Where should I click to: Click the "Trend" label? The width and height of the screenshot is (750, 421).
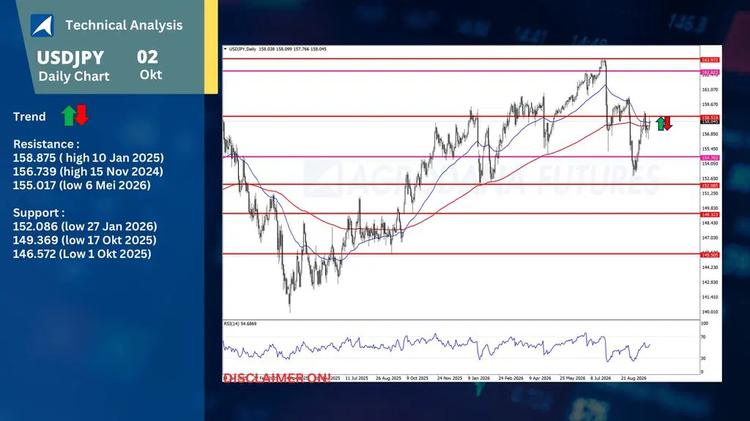(30, 117)
